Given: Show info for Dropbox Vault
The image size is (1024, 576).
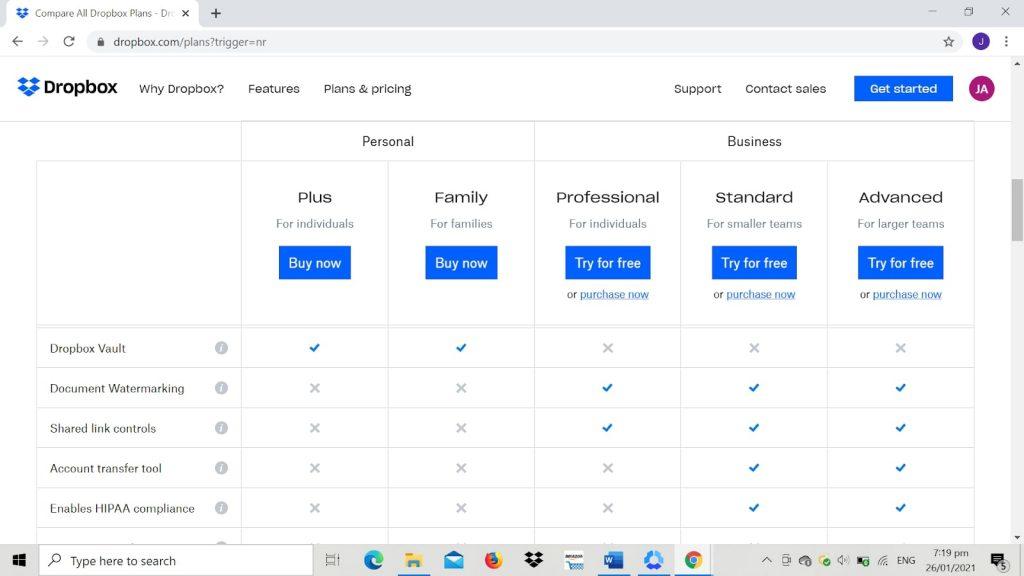Looking at the screenshot, I should [221, 348].
